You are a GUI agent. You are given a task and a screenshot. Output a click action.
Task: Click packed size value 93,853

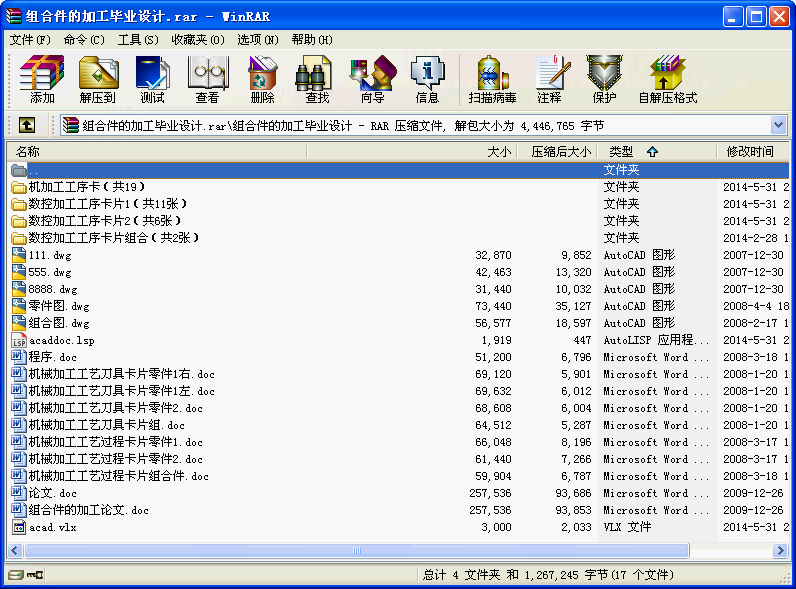pyautogui.click(x=573, y=510)
